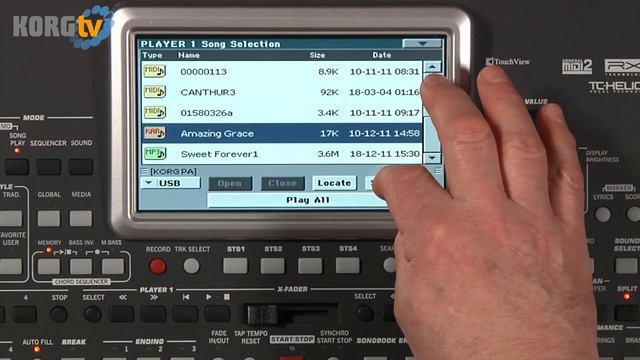Select the 01580326a song row
The image size is (640, 360).
click(282, 113)
